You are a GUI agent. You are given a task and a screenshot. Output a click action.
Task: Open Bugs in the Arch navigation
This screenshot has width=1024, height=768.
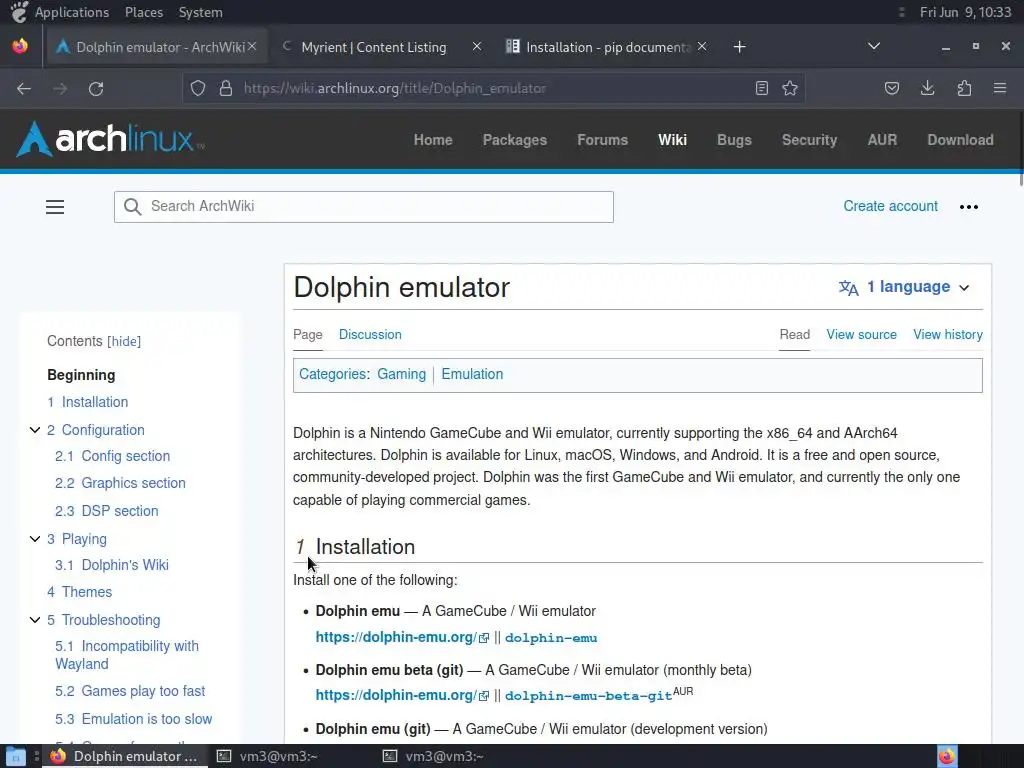(x=734, y=140)
